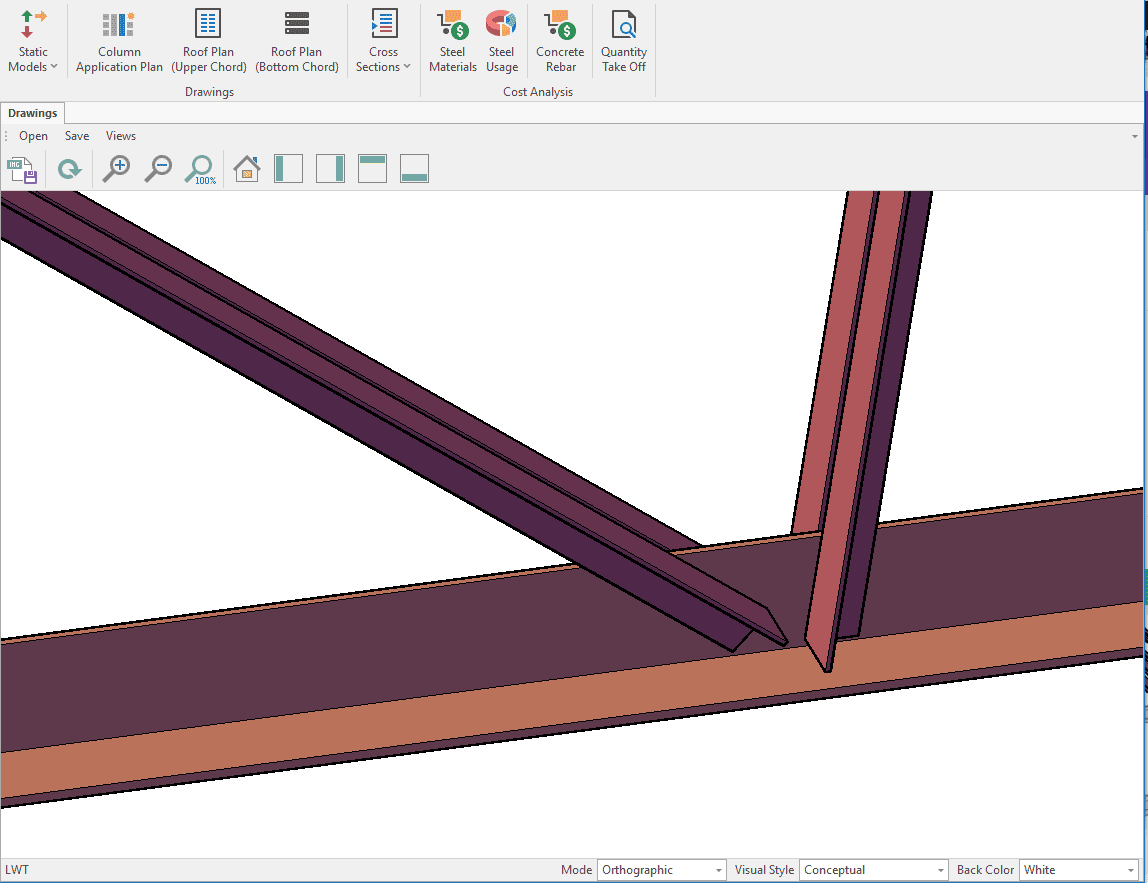Open the Back Color selector set to White
1148x883 pixels.
point(1078,870)
